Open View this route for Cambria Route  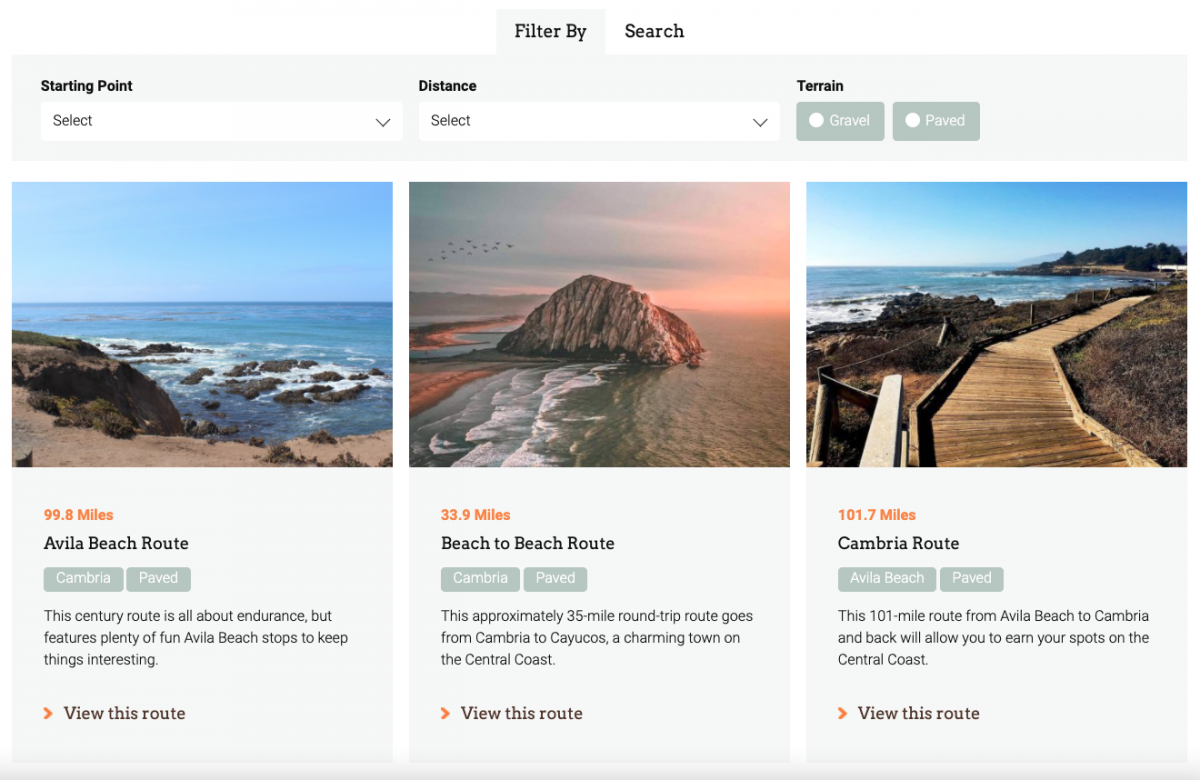[x=918, y=713]
